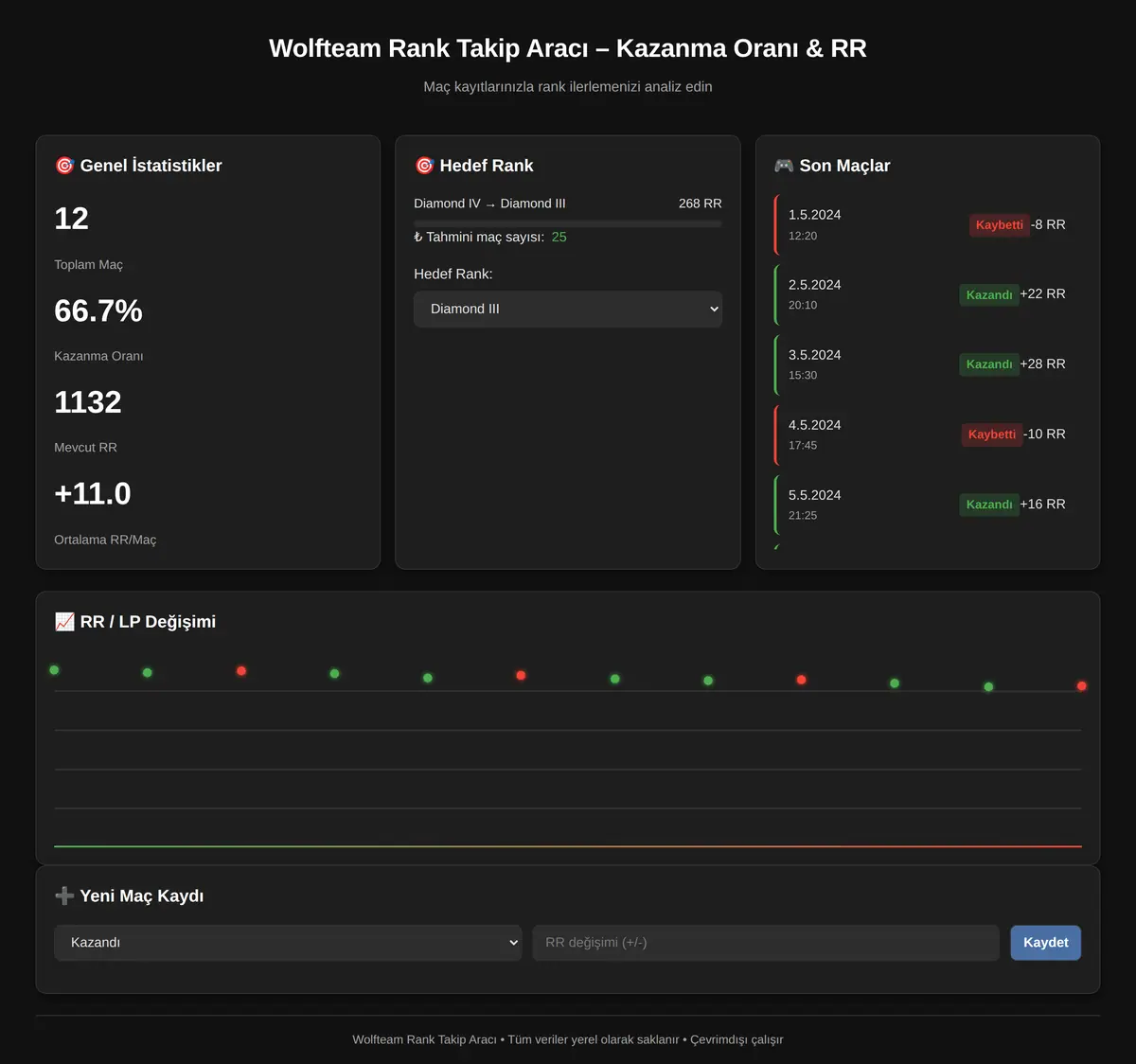The width and height of the screenshot is (1136, 1064).
Task: Open the Hedef Rank dropdown showing Diamond III
Action: [568, 309]
